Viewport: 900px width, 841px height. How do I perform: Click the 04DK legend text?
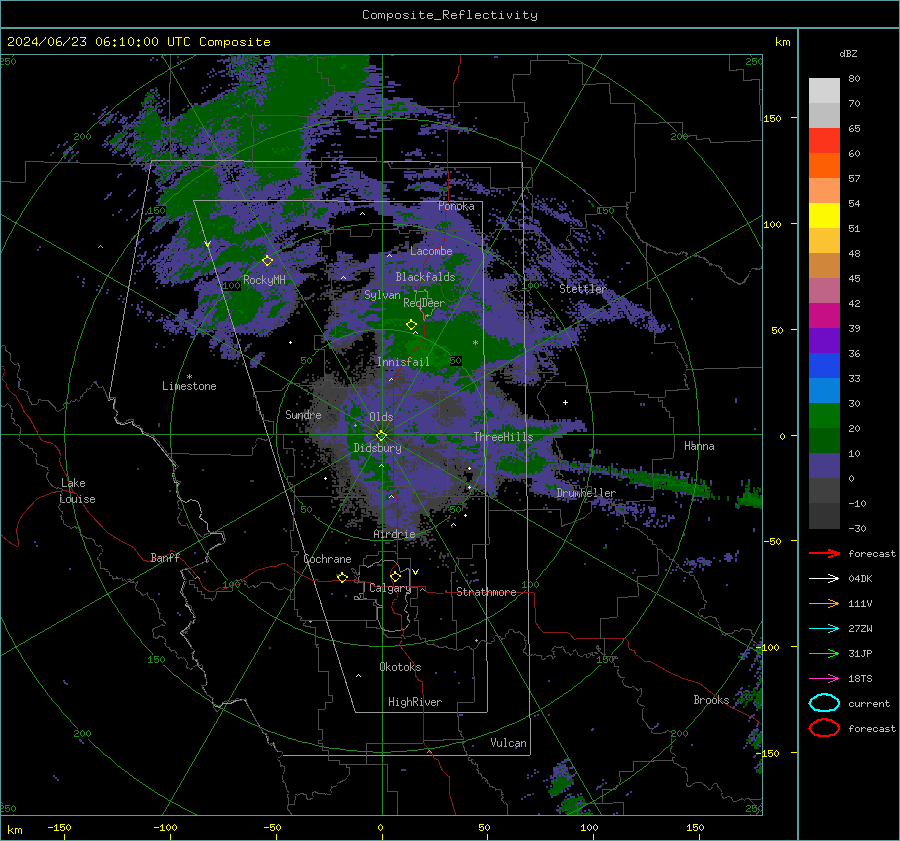pos(860,579)
